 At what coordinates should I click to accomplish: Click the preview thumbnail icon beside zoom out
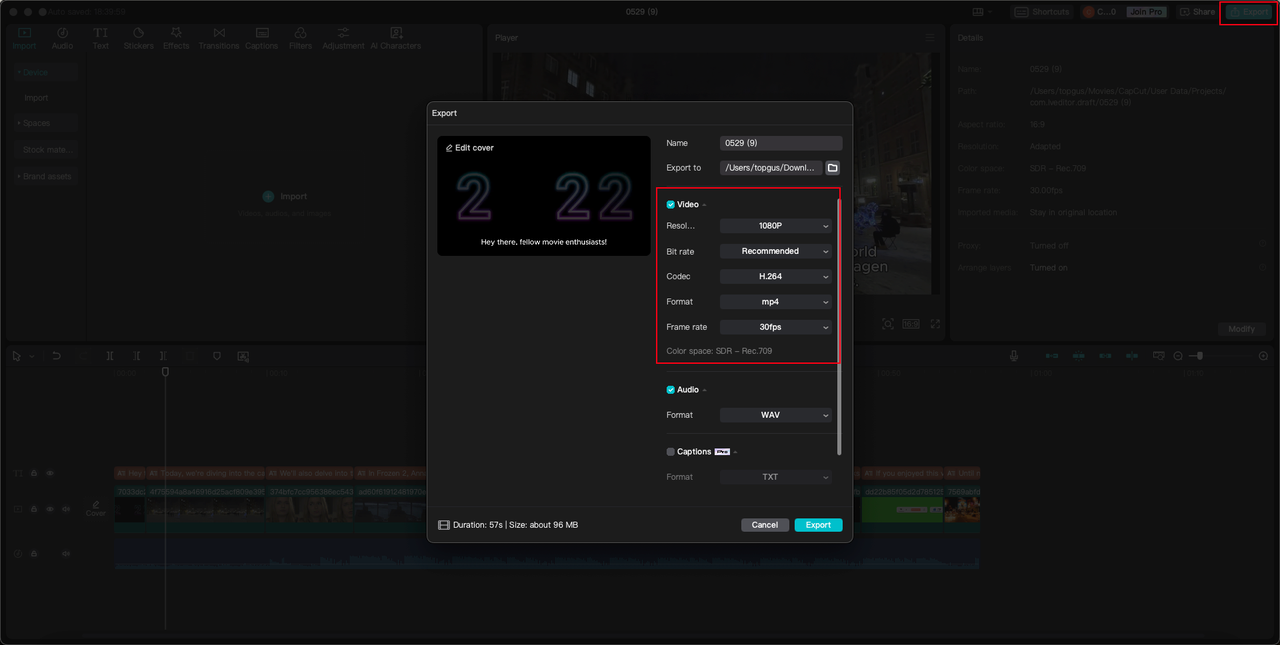pyautogui.click(x=1159, y=356)
